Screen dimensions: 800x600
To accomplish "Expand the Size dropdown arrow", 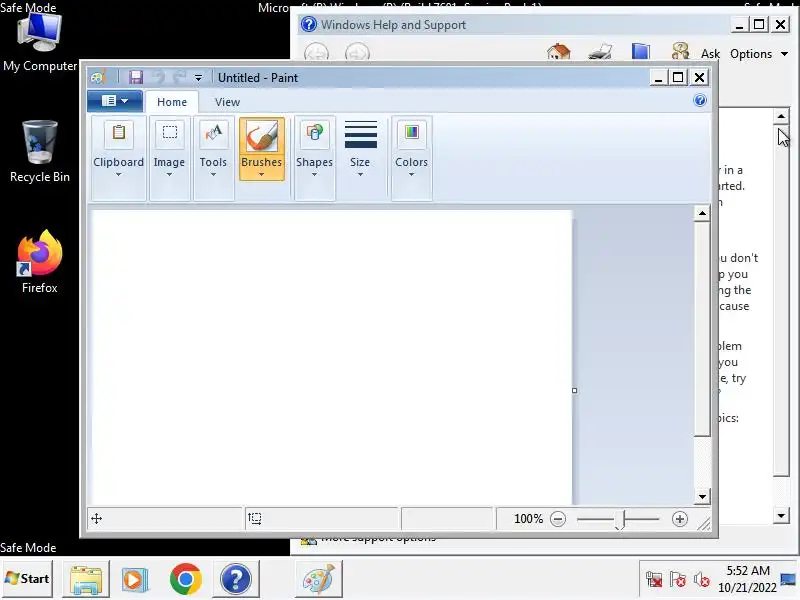I will pos(360,174).
